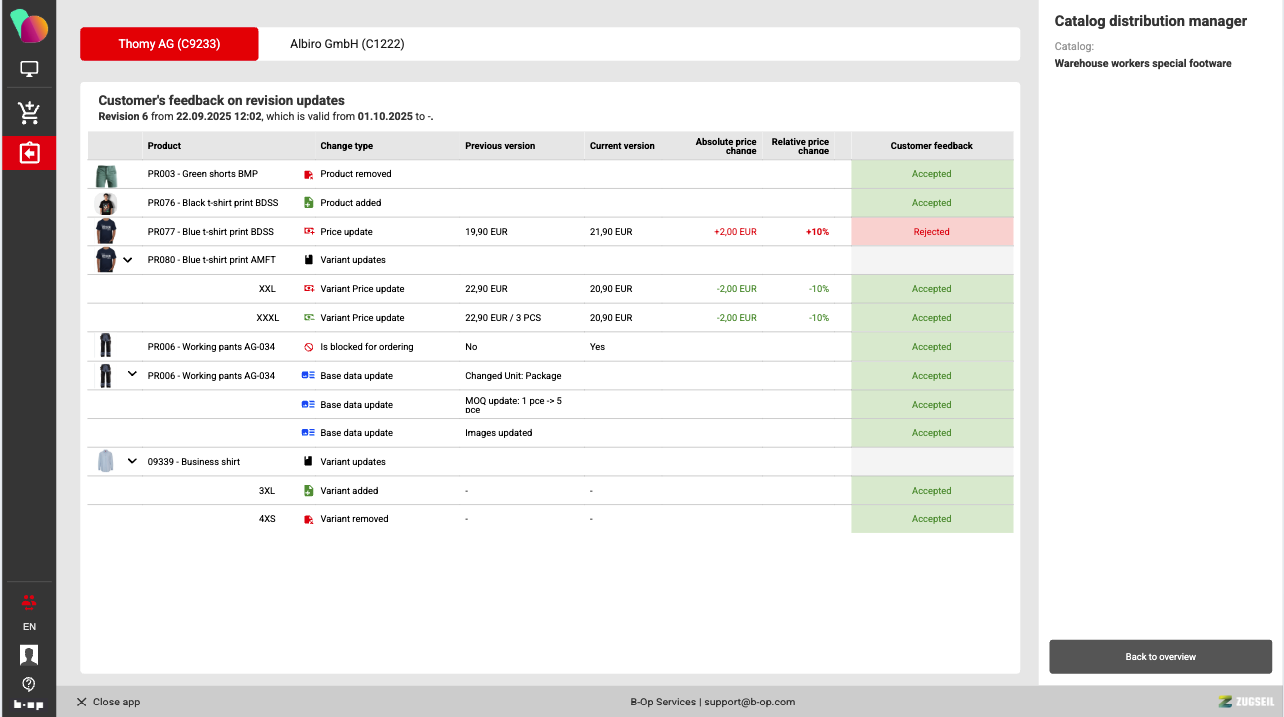1284x717 pixels.
Task: Open the add-to-cart icon in sidebar
Action: pyautogui.click(x=29, y=112)
